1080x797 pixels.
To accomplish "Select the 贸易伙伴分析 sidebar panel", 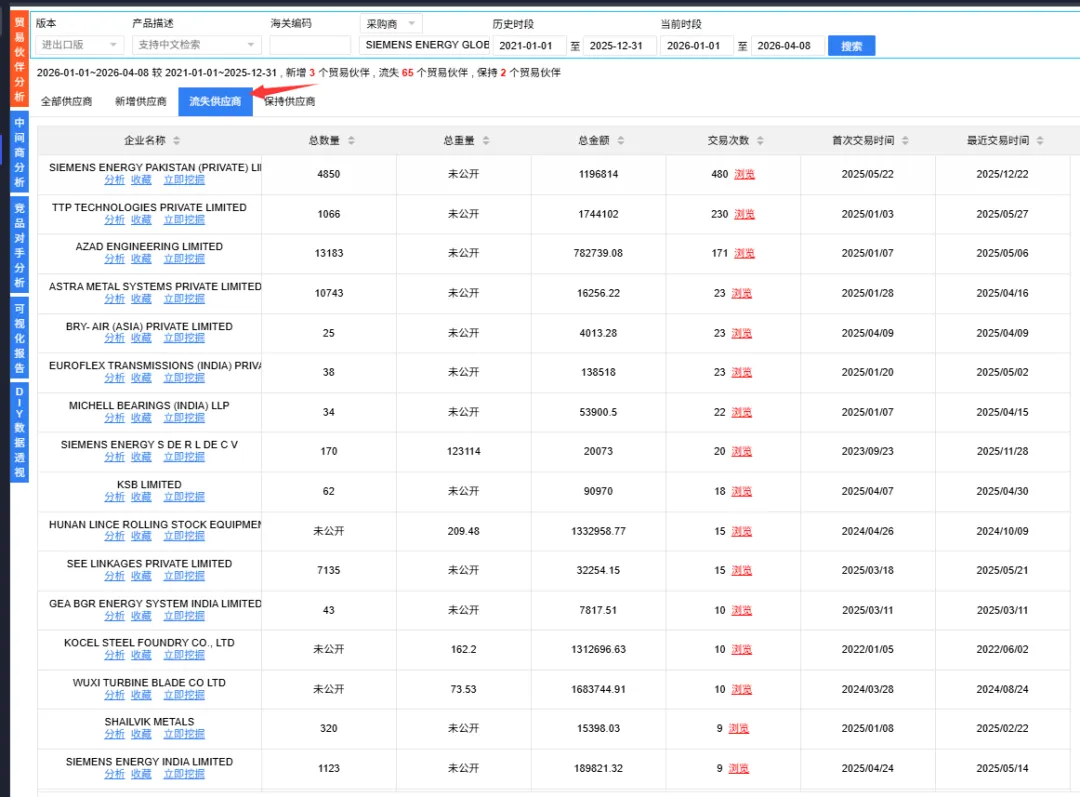I will click(17, 55).
